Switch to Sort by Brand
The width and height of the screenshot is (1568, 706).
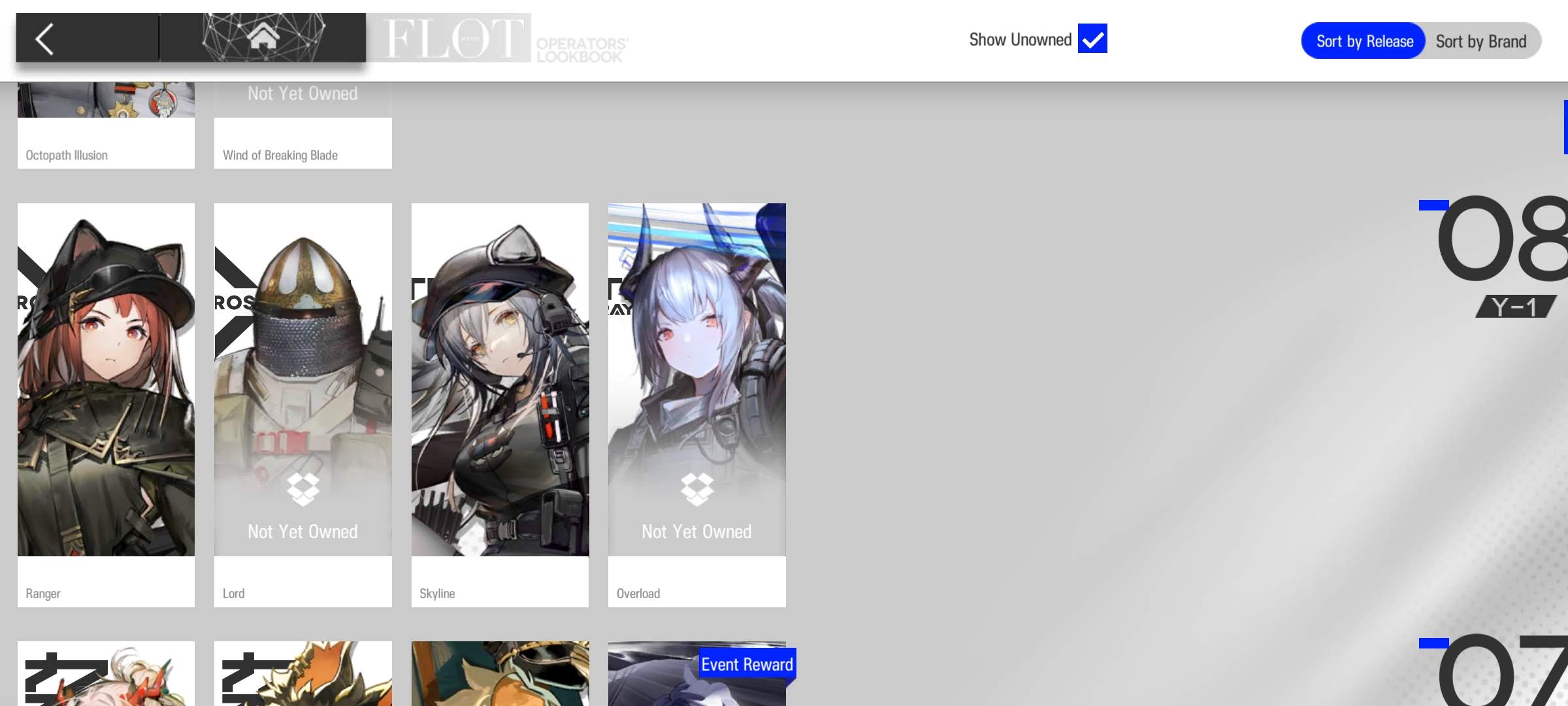pyautogui.click(x=1481, y=41)
